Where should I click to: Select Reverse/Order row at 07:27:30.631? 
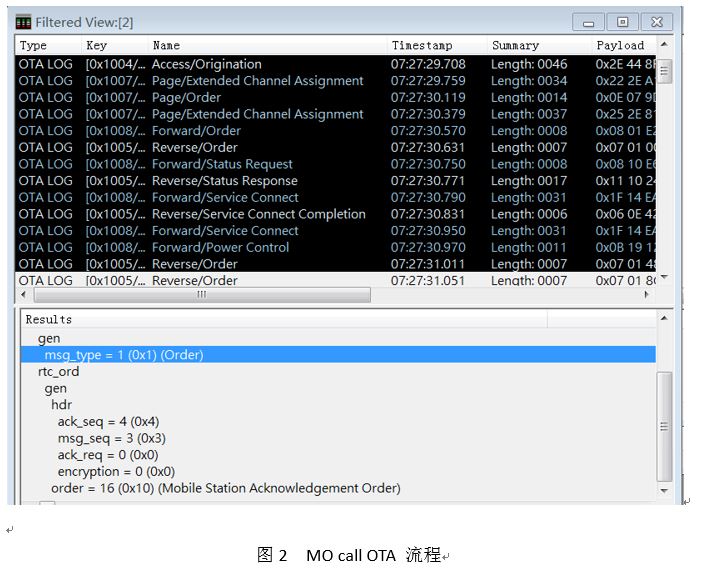(x=336, y=147)
